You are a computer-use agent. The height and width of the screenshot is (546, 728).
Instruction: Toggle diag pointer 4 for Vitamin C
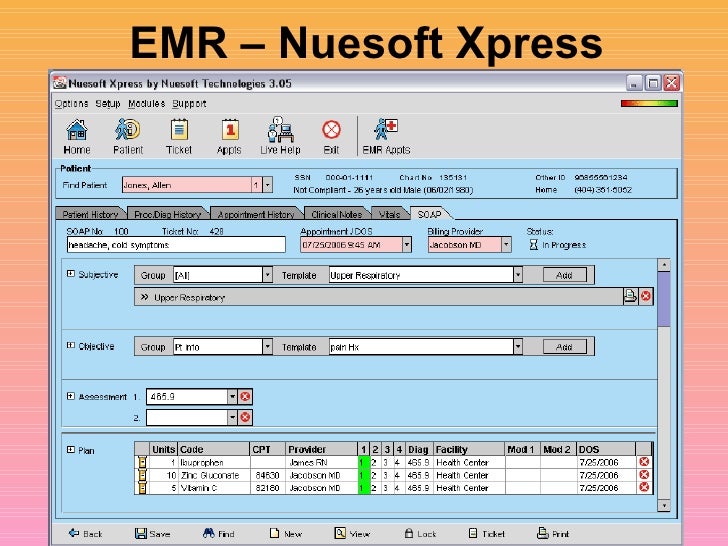coord(397,488)
